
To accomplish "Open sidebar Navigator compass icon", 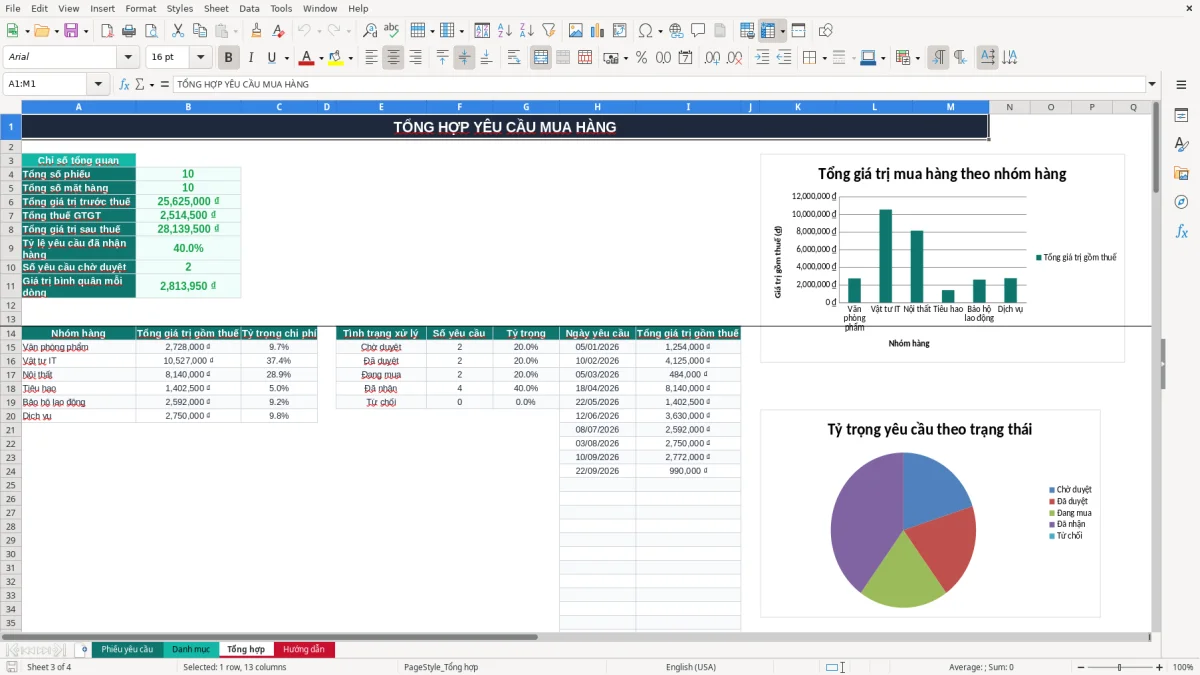I will point(1181,202).
